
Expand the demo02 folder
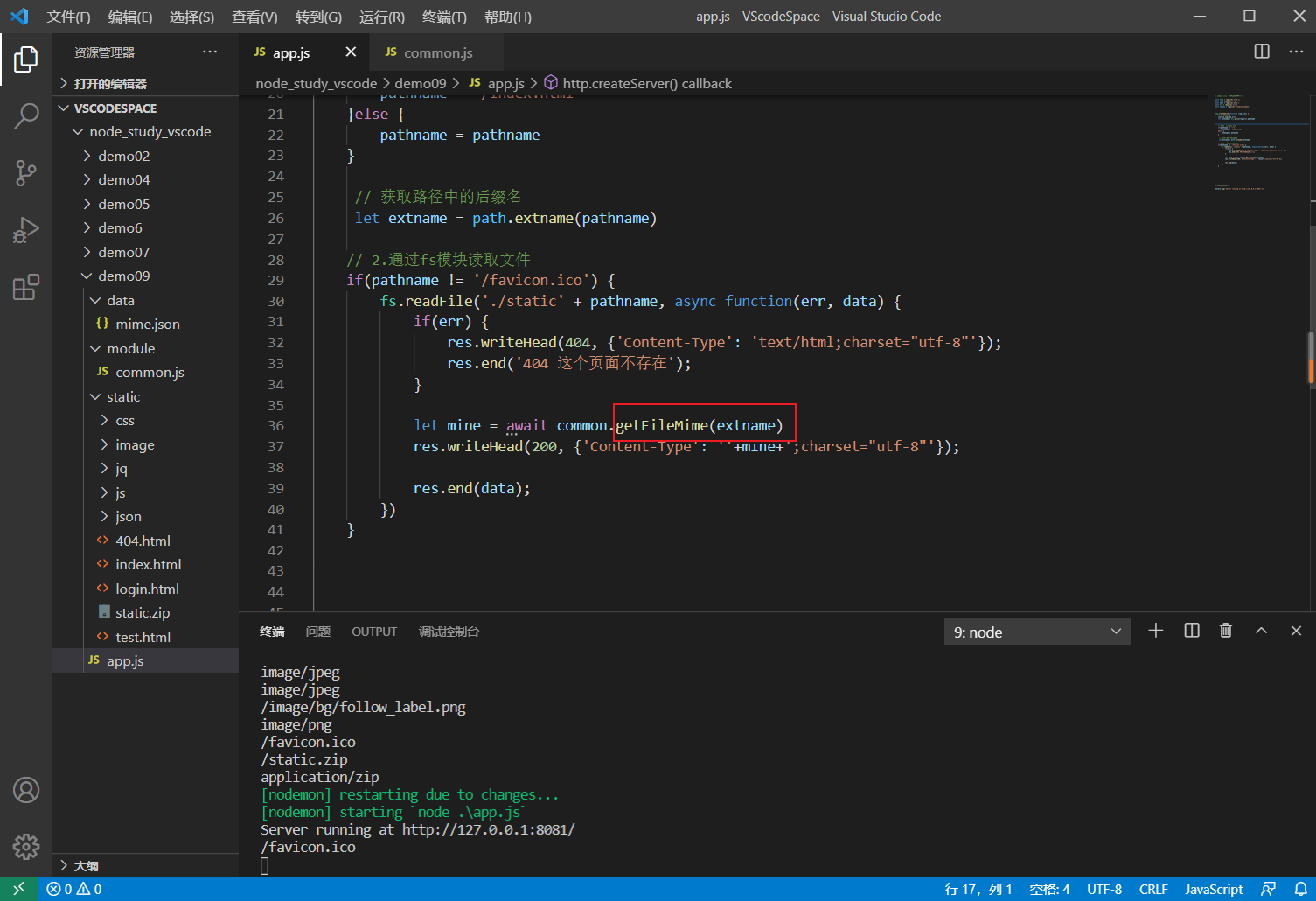point(145,156)
